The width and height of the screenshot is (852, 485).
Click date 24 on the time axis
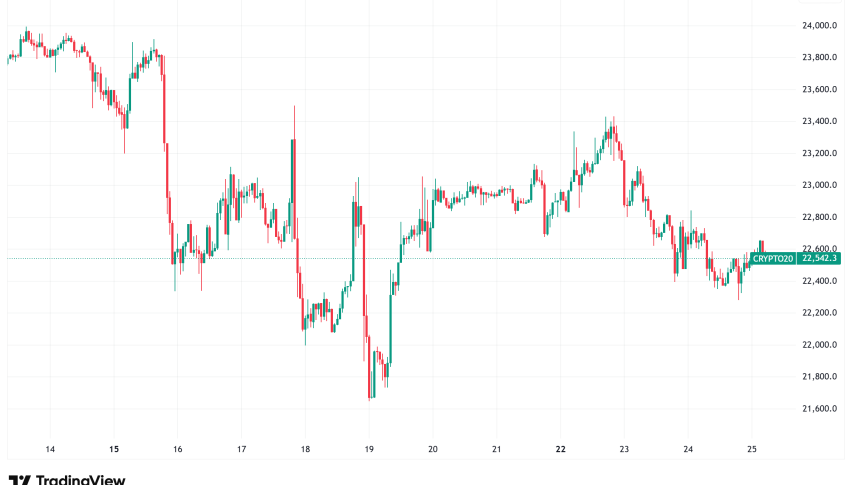pos(688,449)
